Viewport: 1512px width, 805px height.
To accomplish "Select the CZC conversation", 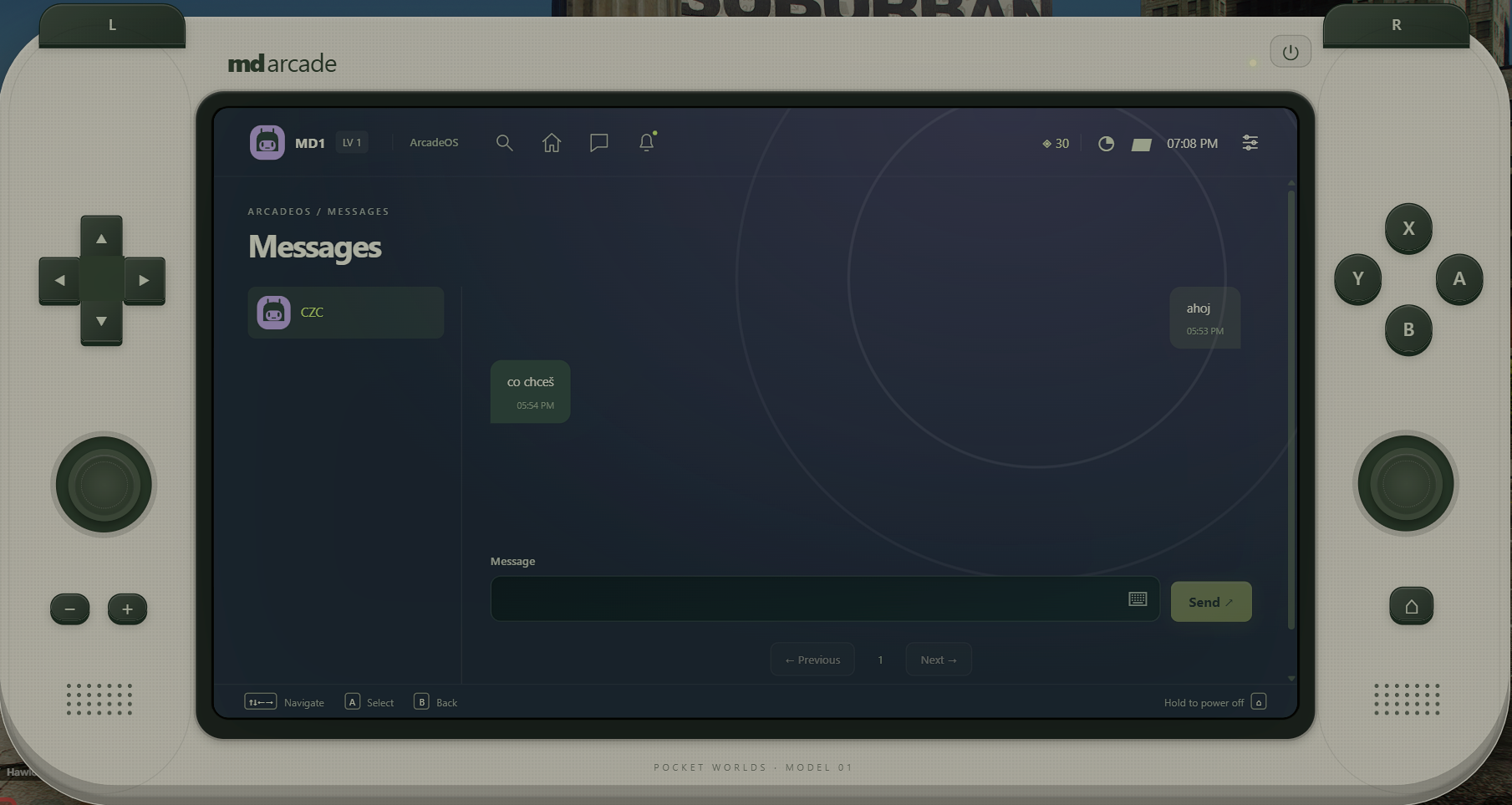I will coord(346,313).
